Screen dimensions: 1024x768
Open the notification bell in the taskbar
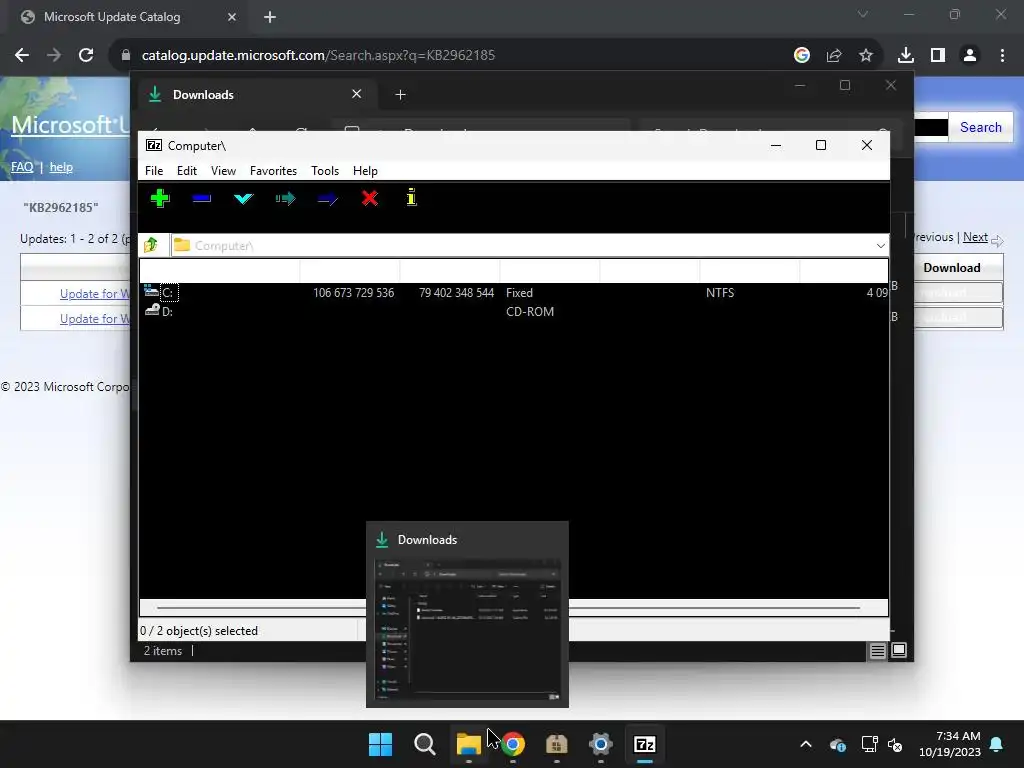tap(997, 744)
